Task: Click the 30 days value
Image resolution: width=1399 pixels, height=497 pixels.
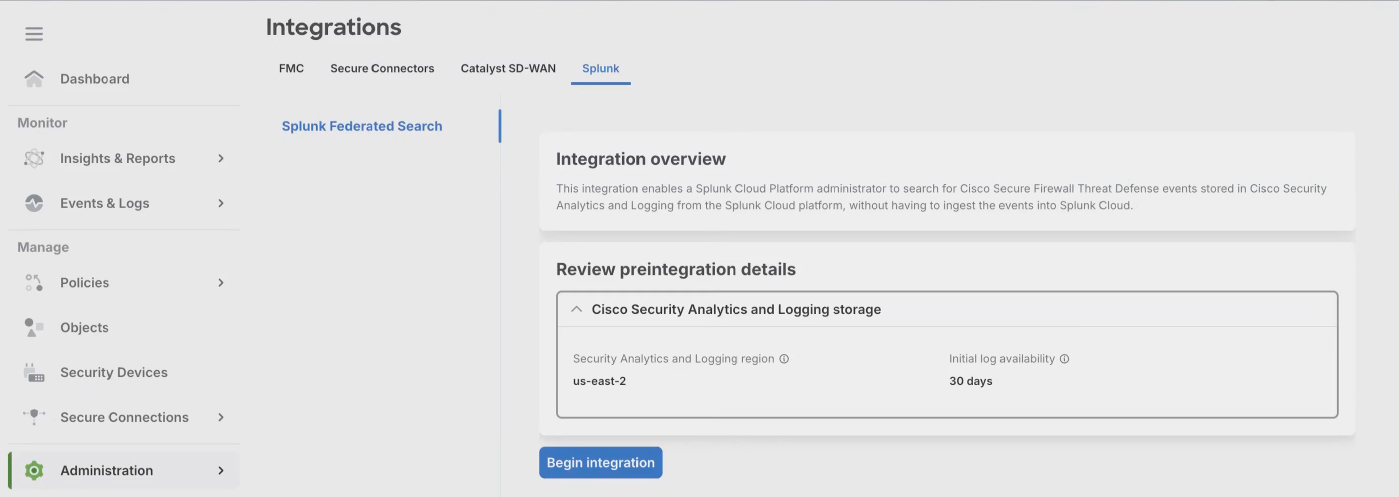Action: coord(971,381)
